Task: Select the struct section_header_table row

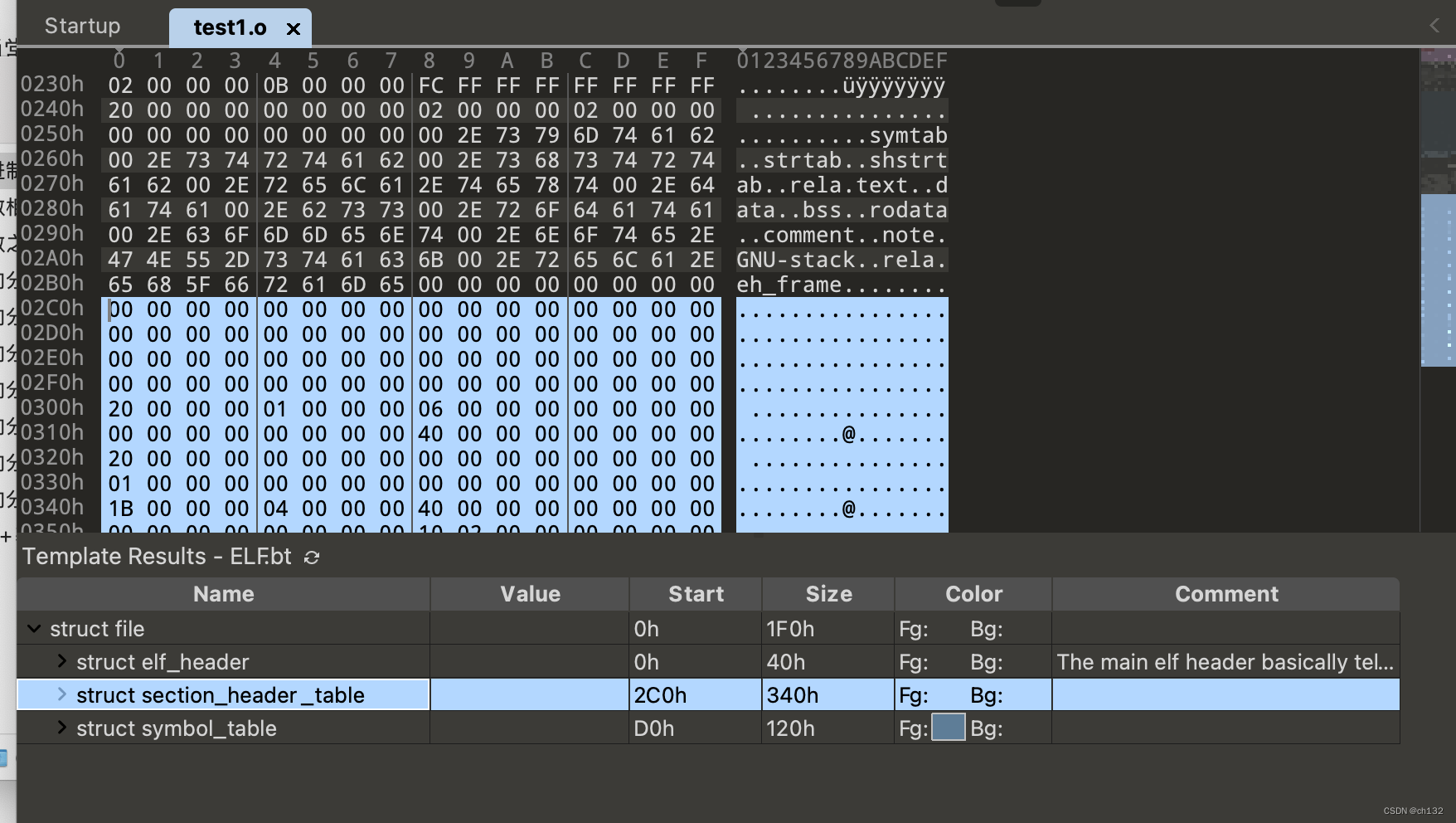Action: (708, 694)
